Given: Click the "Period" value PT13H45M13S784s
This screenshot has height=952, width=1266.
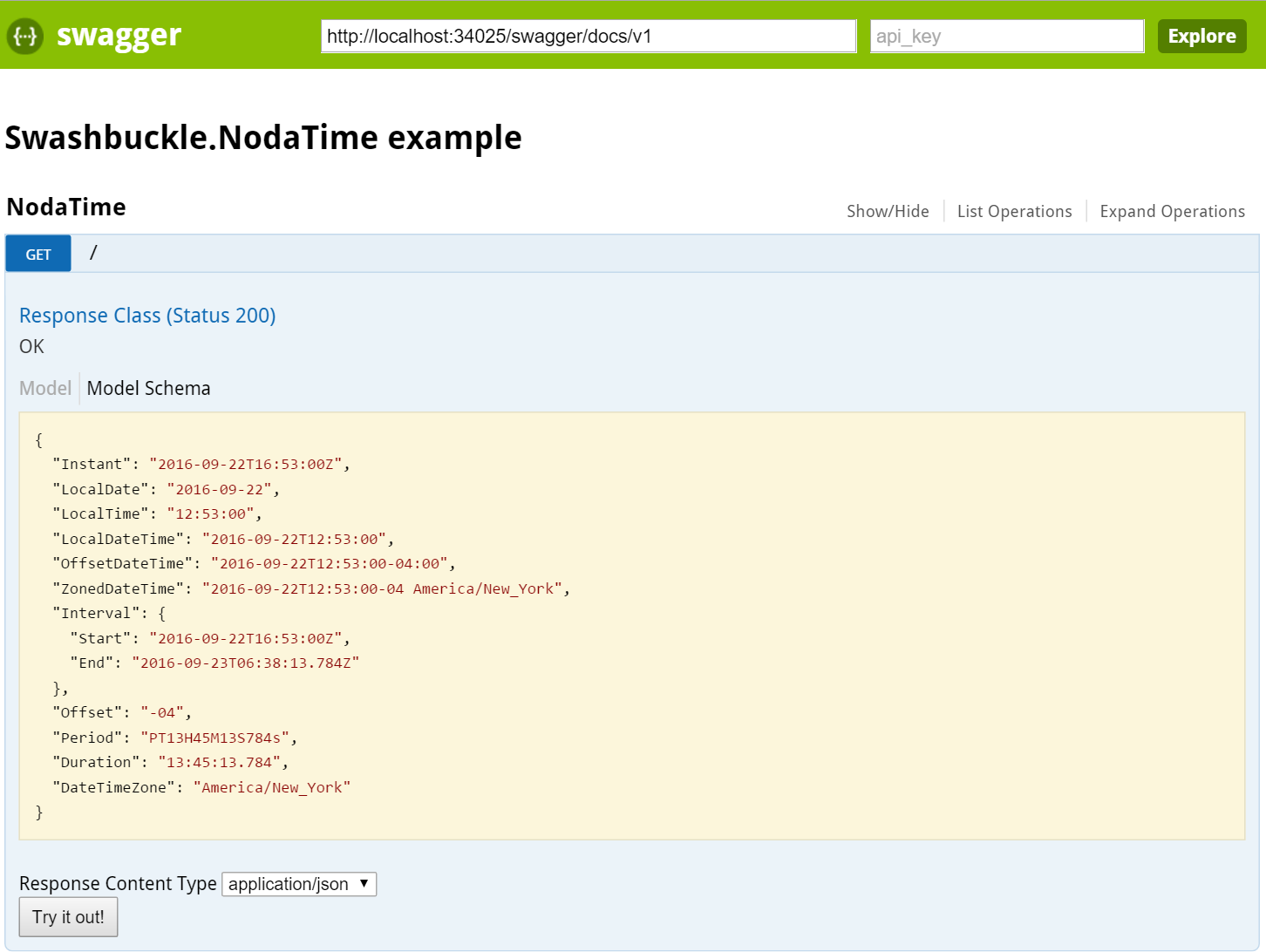Looking at the screenshot, I should pos(214,738).
